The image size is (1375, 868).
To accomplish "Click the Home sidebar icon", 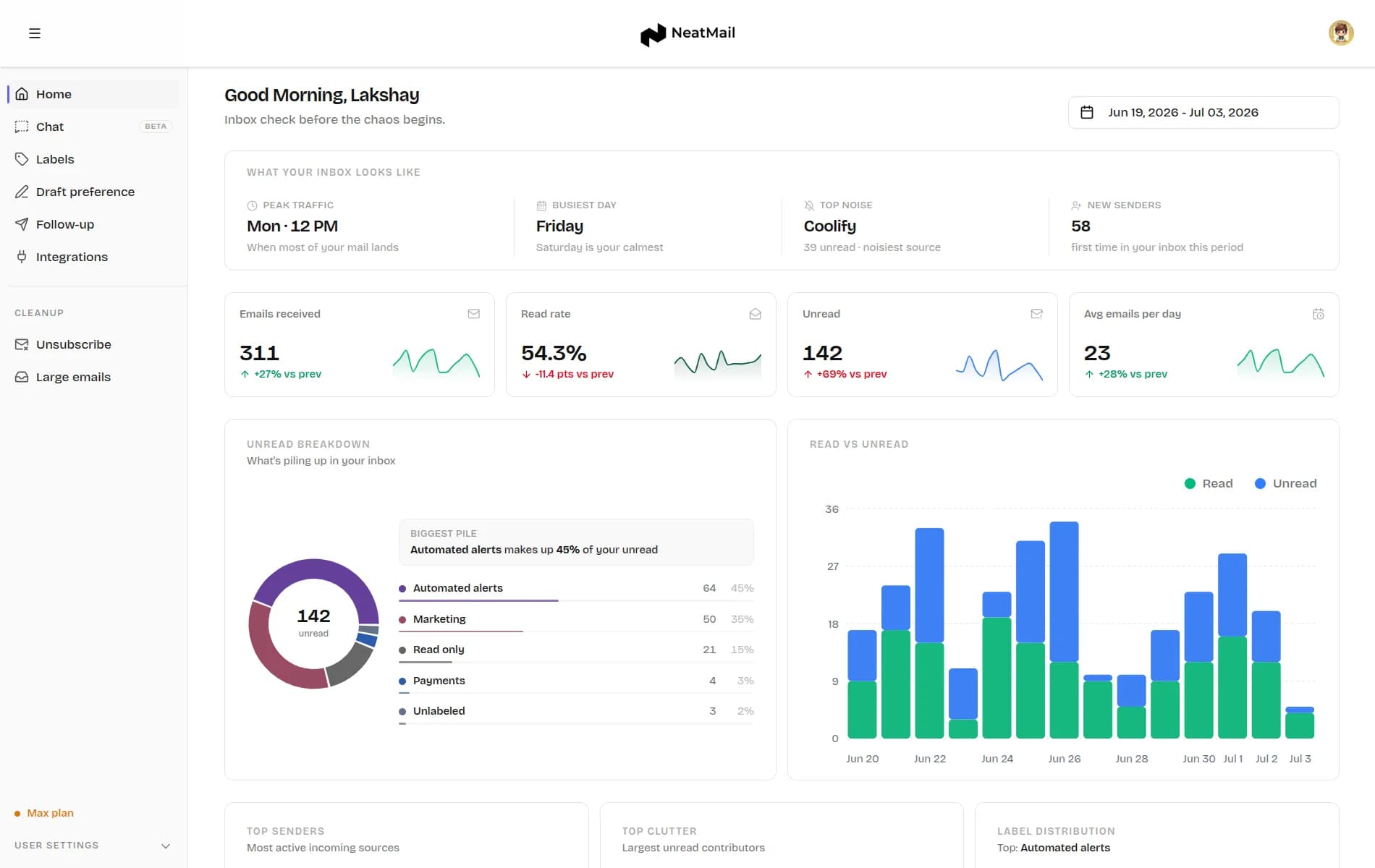I will 22,94.
